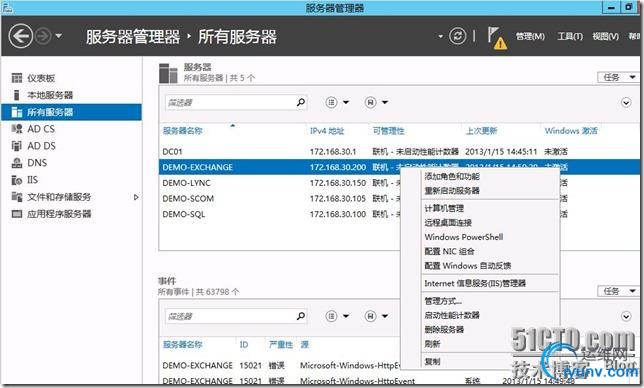Click search icon in events filter
Viewport: 644px width, 388px height.
301,316
